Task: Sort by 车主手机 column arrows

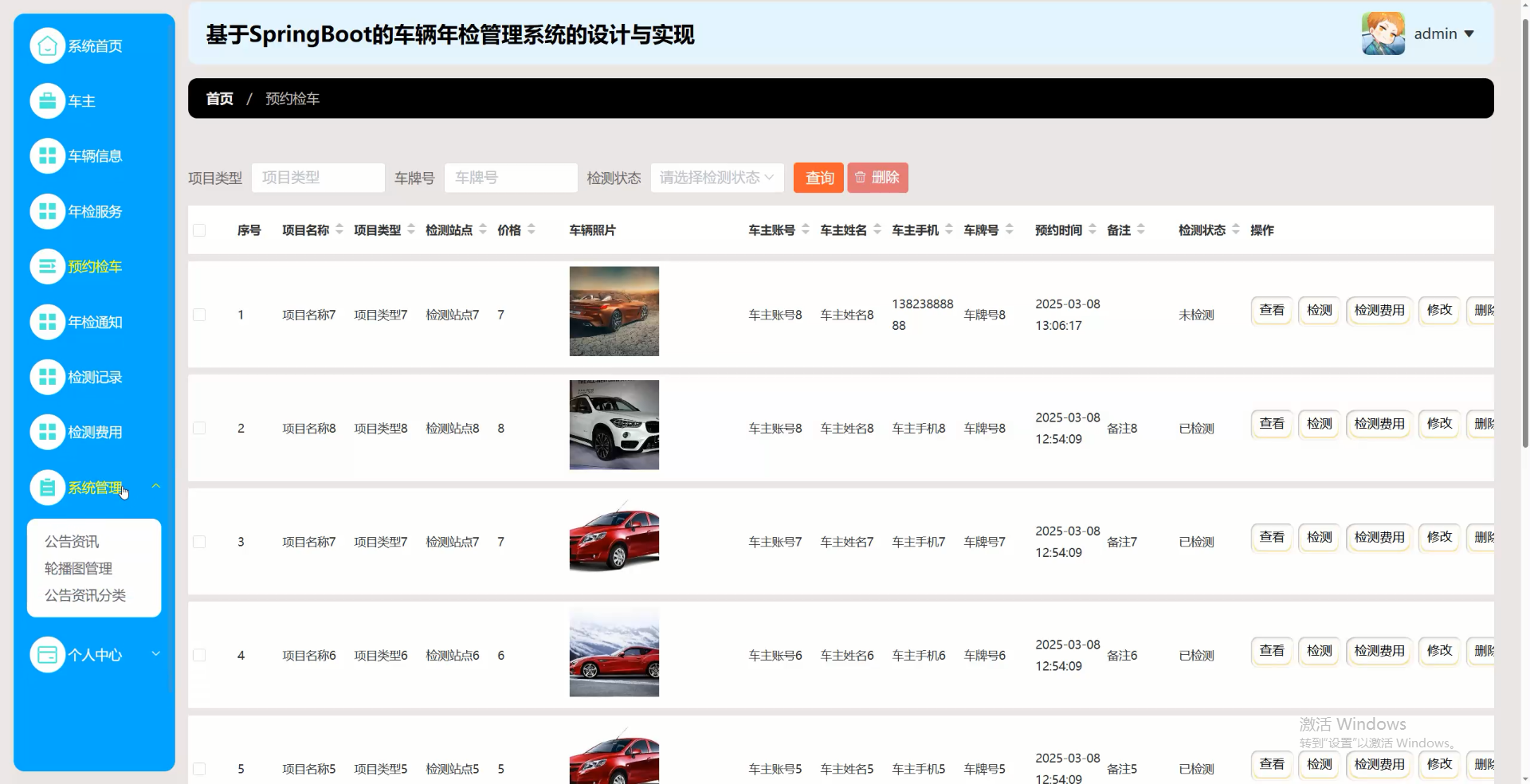Action: click(x=949, y=229)
